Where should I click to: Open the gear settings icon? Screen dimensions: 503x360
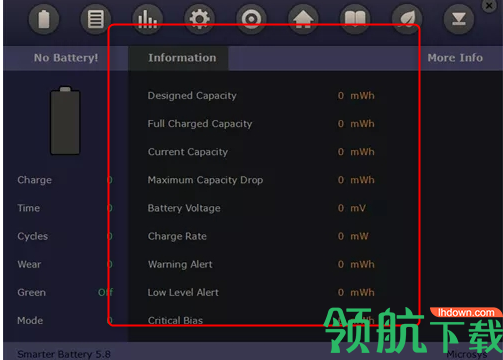pyautogui.click(x=199, y=19)
